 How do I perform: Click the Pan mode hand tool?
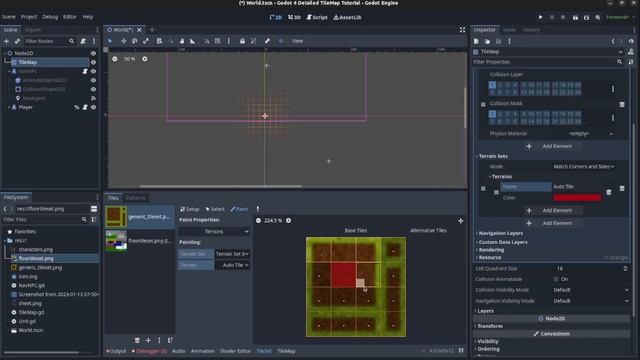[x=182, y=41]
